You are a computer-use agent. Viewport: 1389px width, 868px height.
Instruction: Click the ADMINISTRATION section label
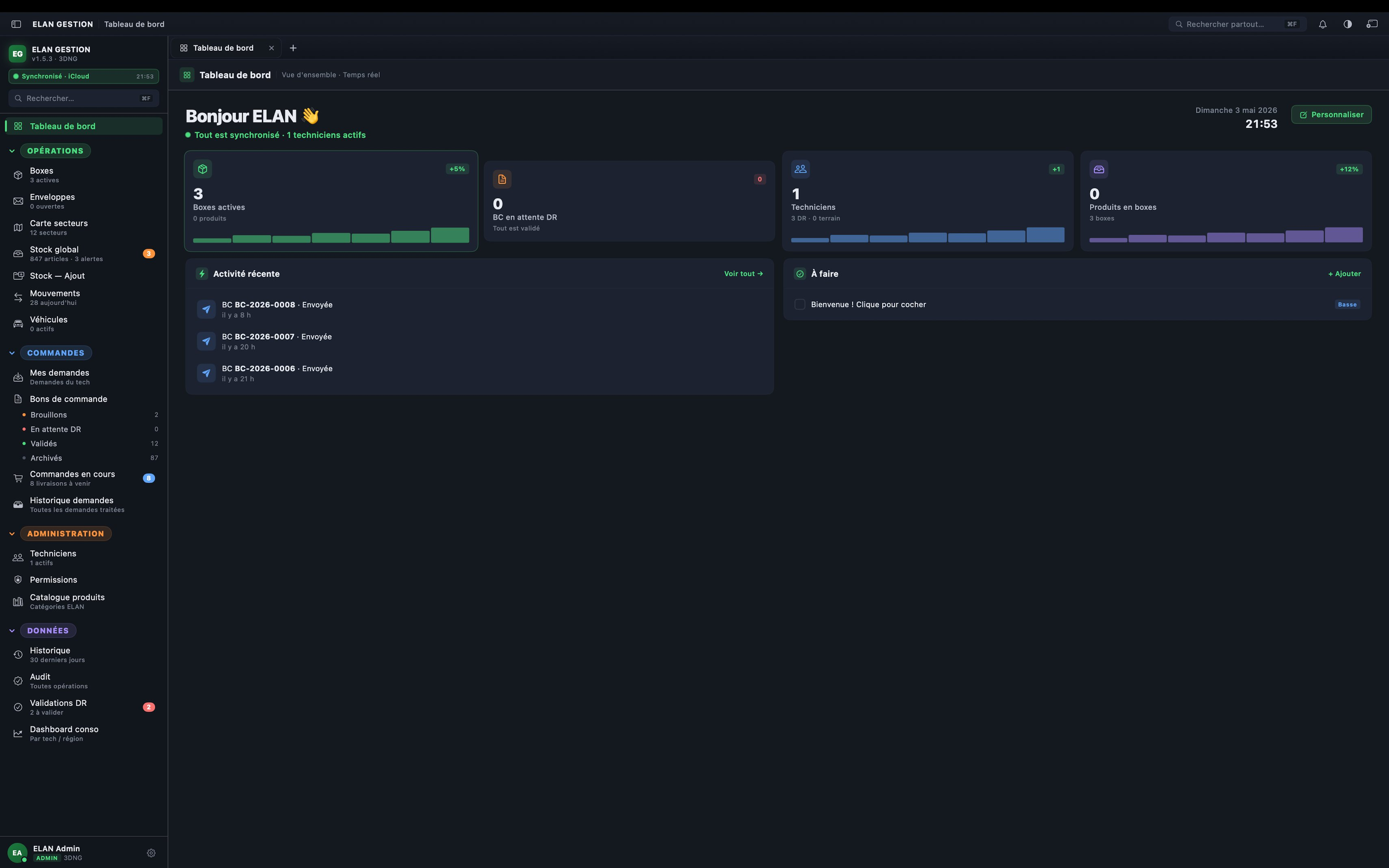66,534
